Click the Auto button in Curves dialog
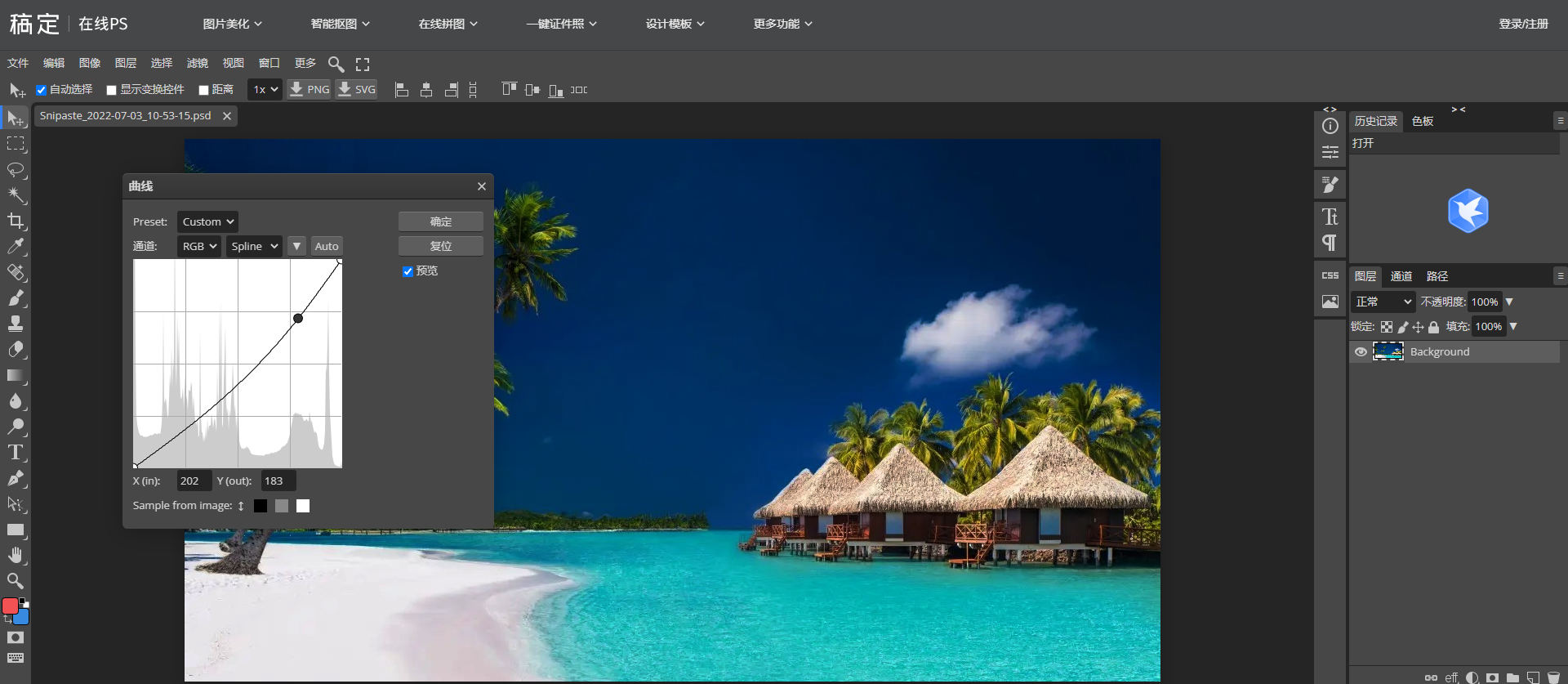1568x684 pixels. click(x=327, y=246)
